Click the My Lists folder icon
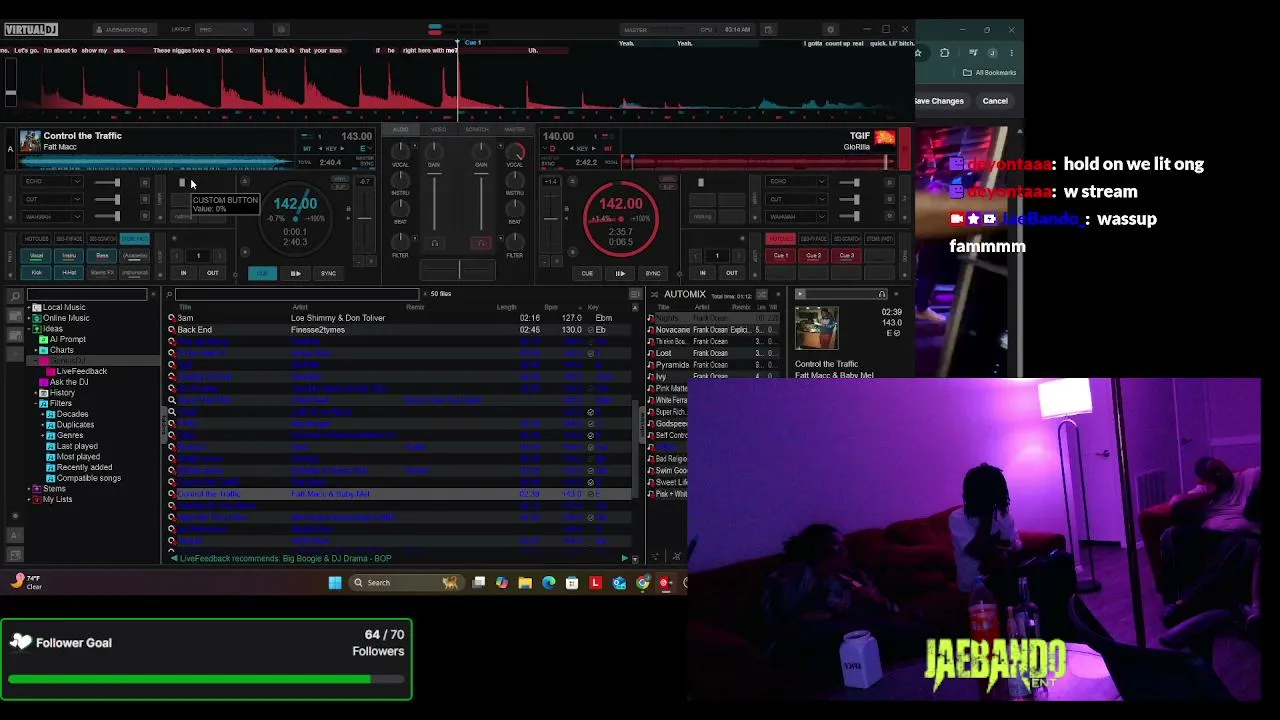 37,500
